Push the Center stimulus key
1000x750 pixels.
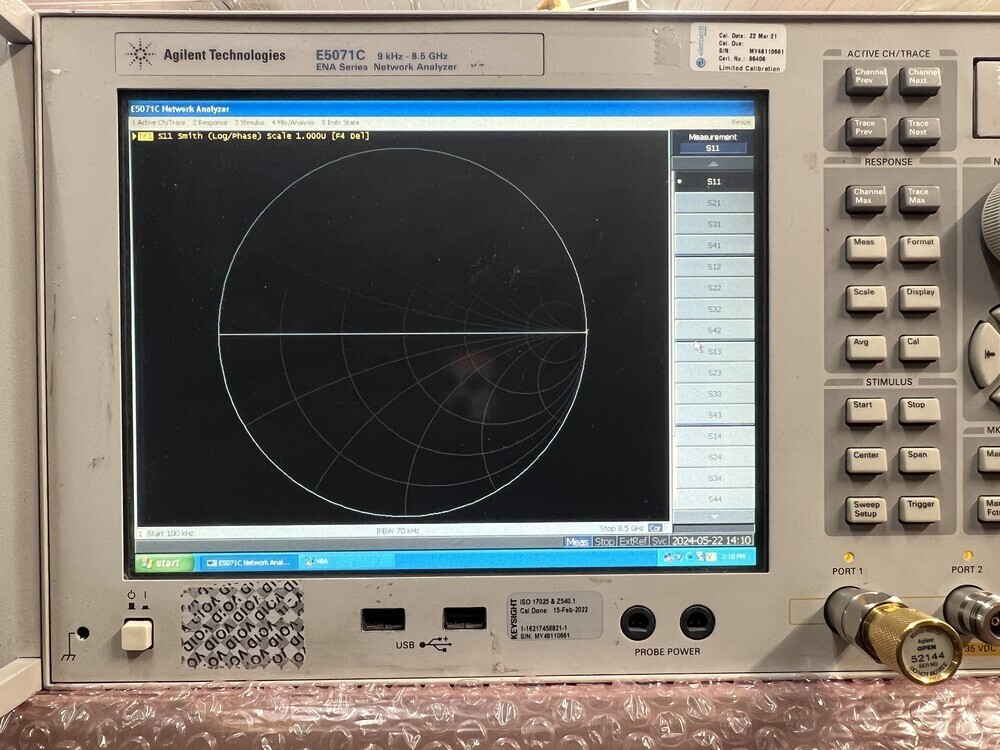865,461
